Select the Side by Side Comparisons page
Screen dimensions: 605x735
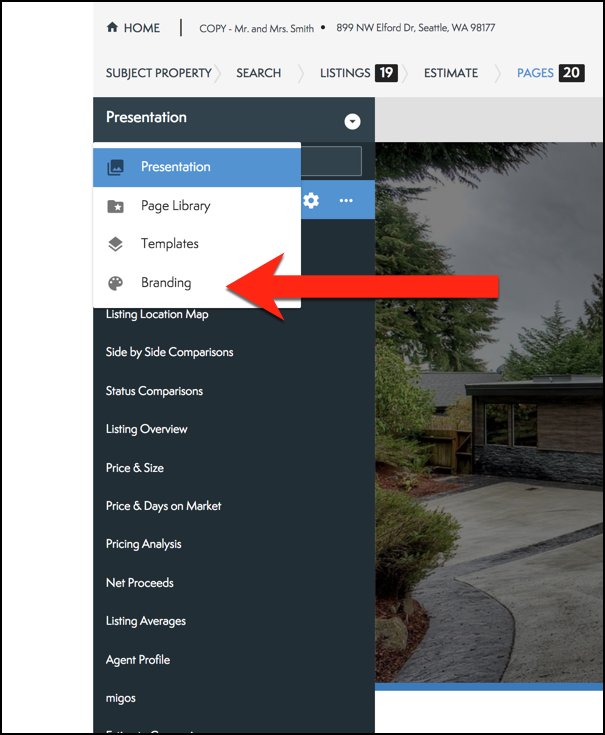[170, 352]
